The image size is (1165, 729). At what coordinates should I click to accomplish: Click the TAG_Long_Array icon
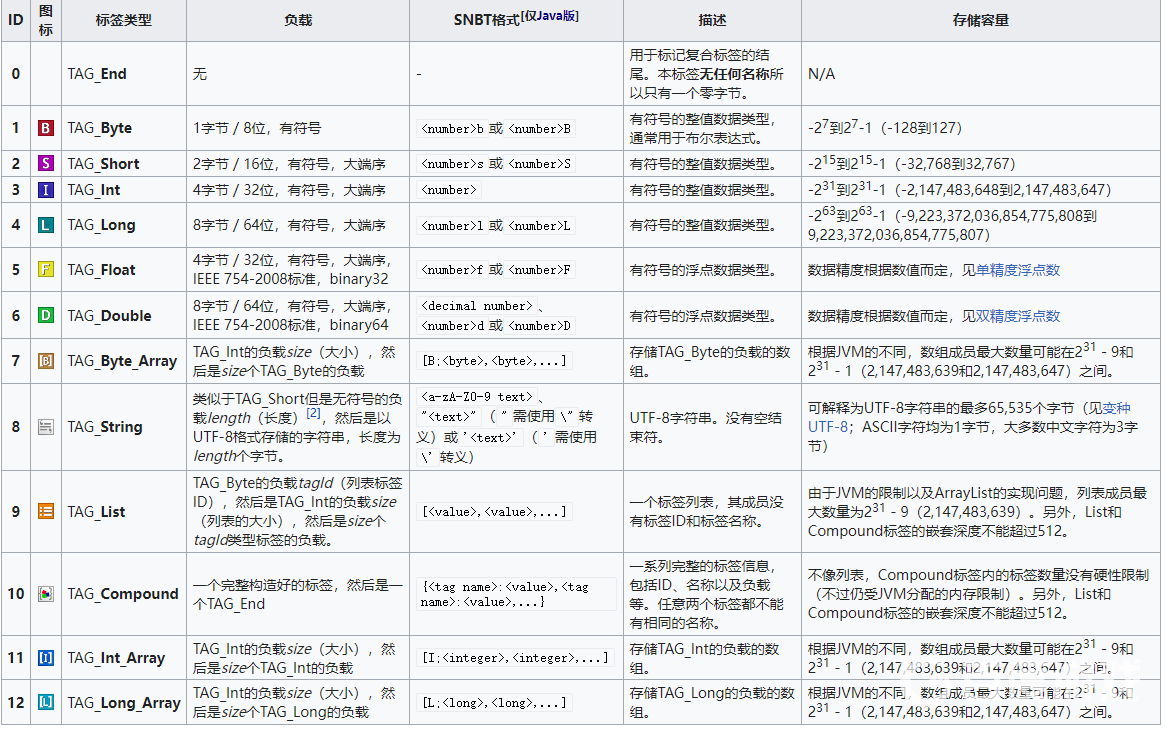[x=46, y=703]
